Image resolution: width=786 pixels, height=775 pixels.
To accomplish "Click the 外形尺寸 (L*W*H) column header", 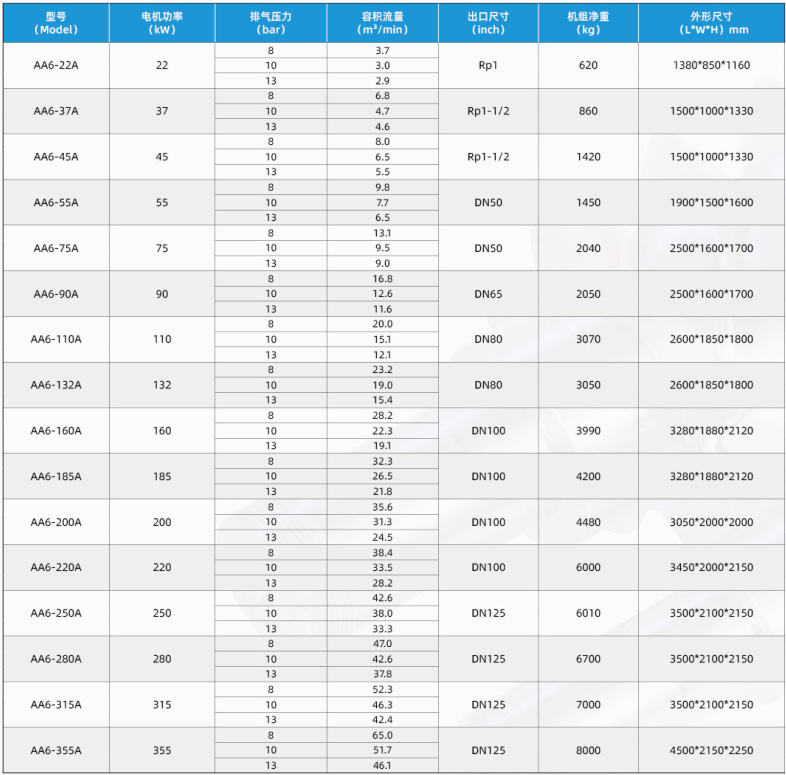I will (x=711, y=23).
